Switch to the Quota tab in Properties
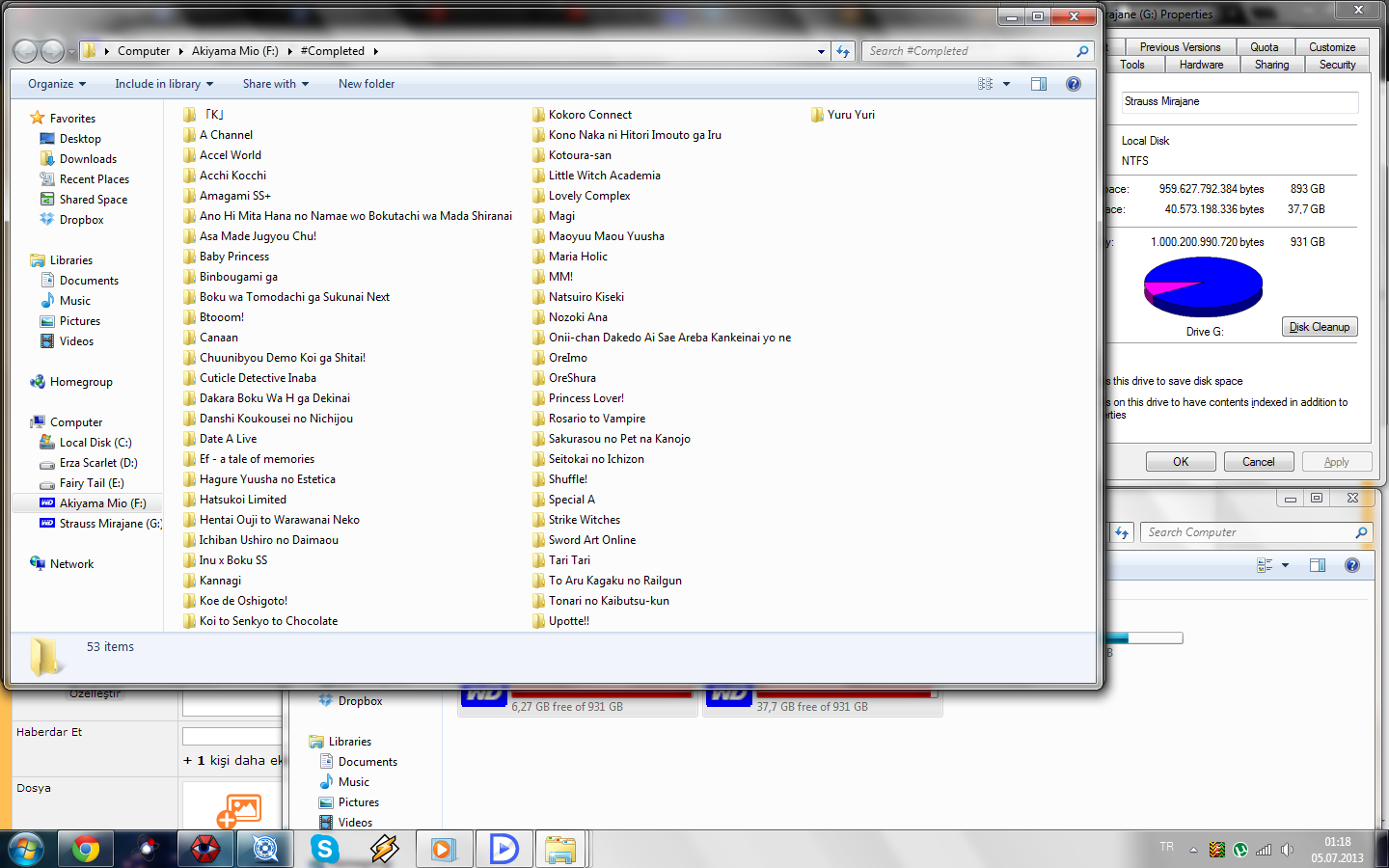1389x868 pixels. pos(1264,46)
